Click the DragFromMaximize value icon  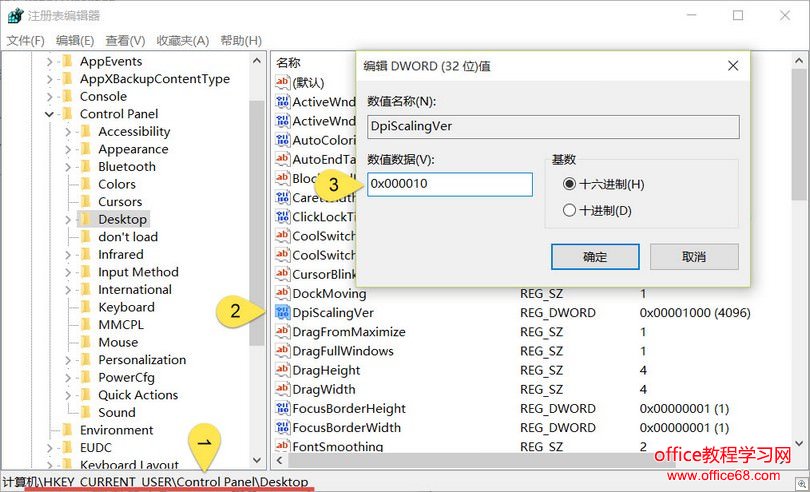click(x=283, y=332)
